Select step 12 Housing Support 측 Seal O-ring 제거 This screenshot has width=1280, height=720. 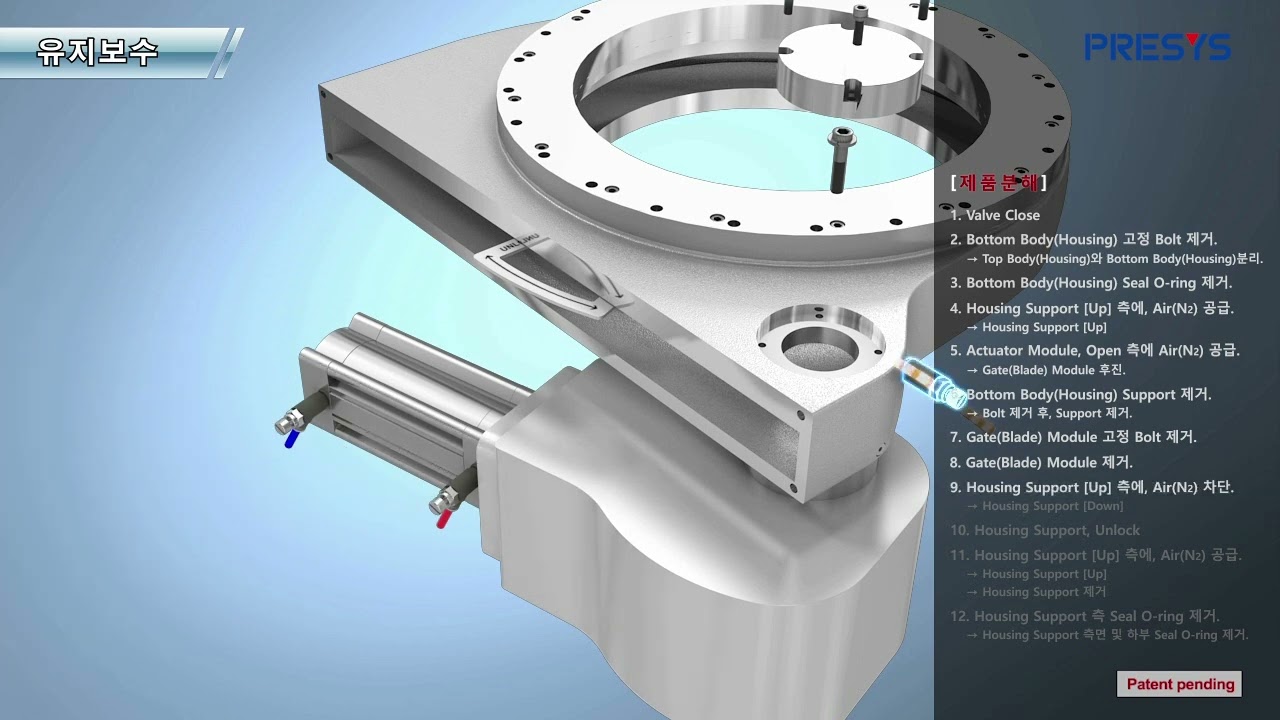pos(1085,616)
